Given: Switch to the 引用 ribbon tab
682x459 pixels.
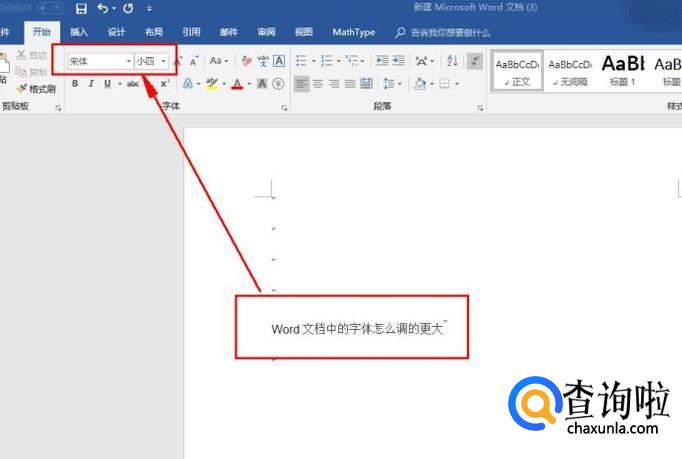Looking at the screenshot, I should [x=191, y=32].
